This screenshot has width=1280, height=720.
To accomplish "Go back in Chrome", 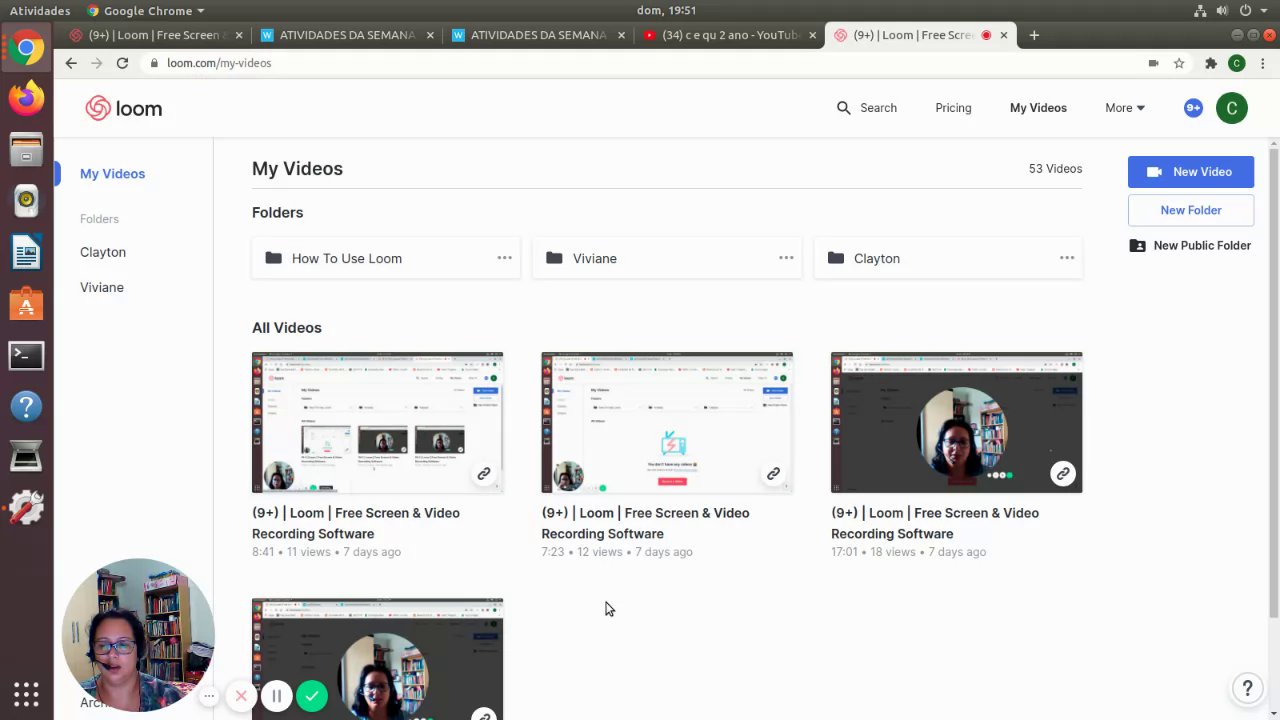I will click(71, 63).
